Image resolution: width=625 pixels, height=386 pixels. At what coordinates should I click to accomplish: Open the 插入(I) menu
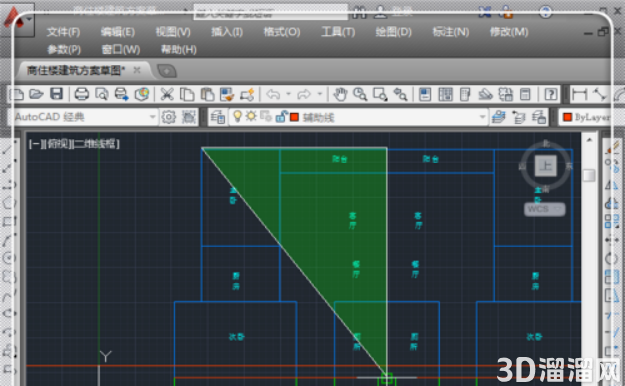pos(227,32)
